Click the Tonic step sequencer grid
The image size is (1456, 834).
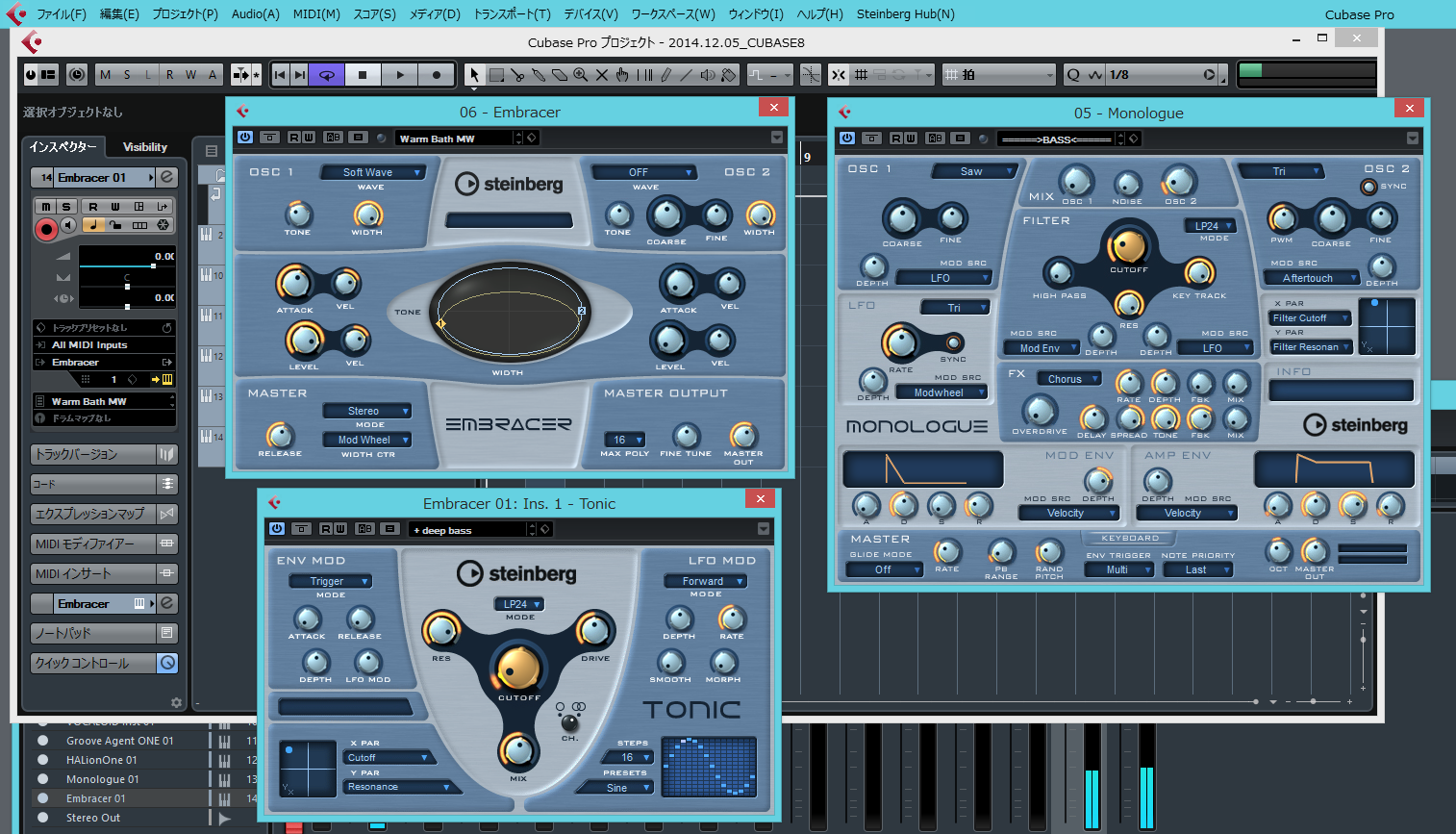tap(709, 767)
